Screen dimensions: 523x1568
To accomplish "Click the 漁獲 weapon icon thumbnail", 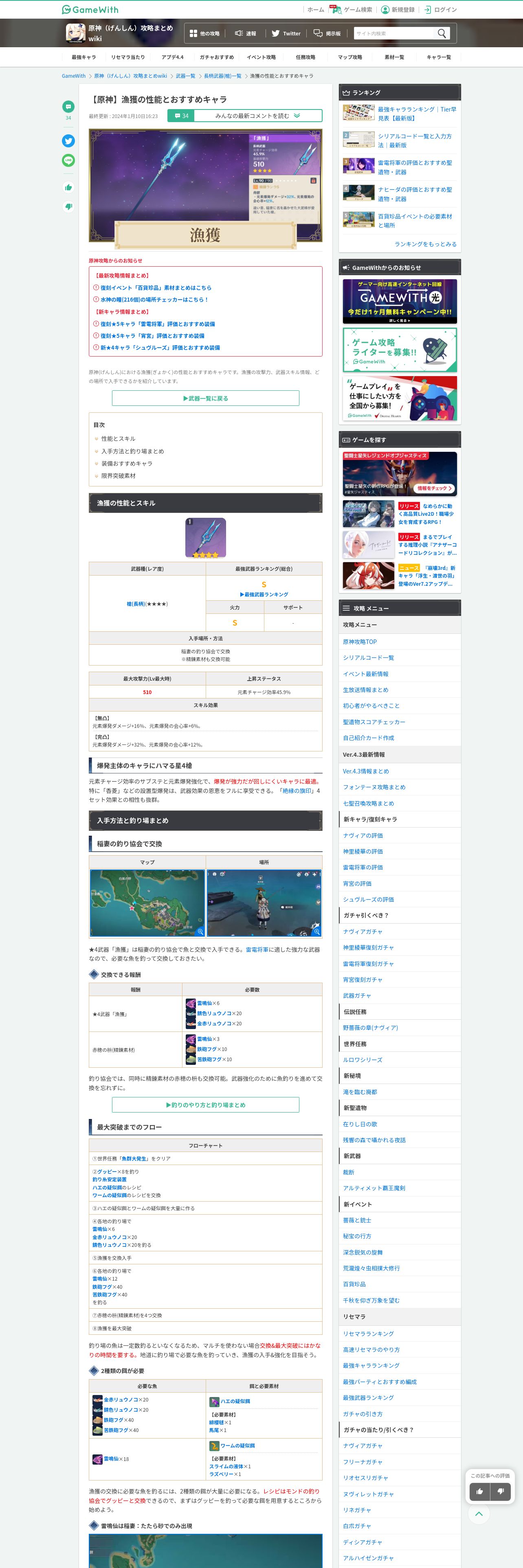I will [205, 537].
